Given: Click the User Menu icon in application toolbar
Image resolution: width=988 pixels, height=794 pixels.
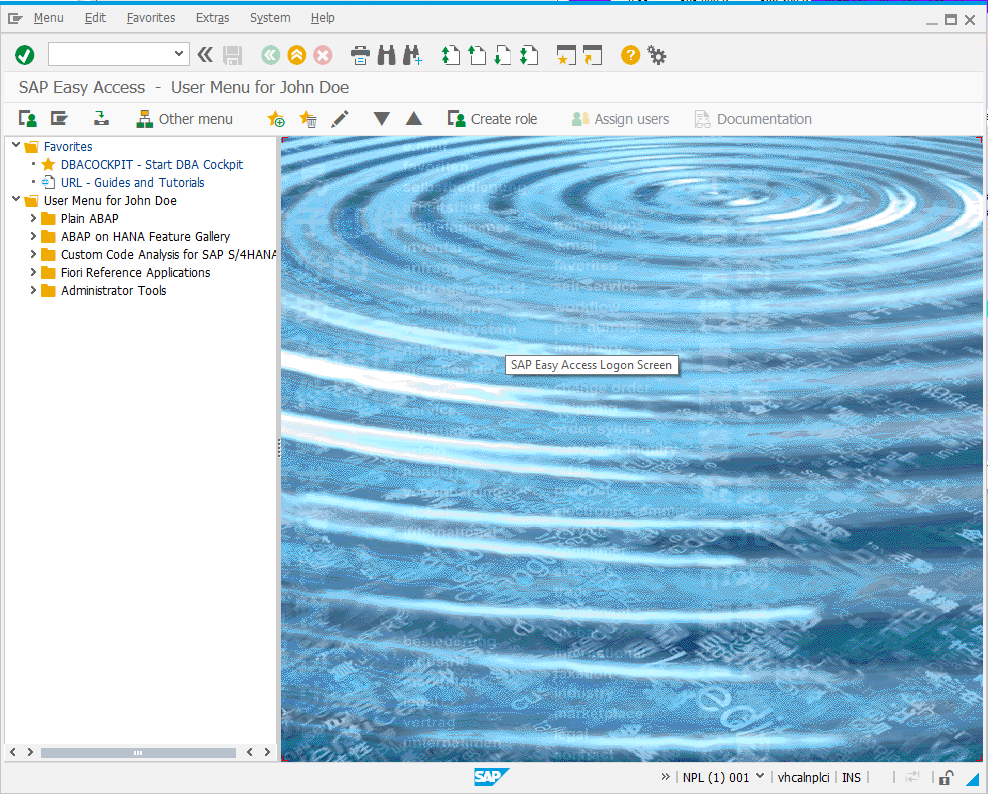Looking at the screenshot, I should coord(28,118).
